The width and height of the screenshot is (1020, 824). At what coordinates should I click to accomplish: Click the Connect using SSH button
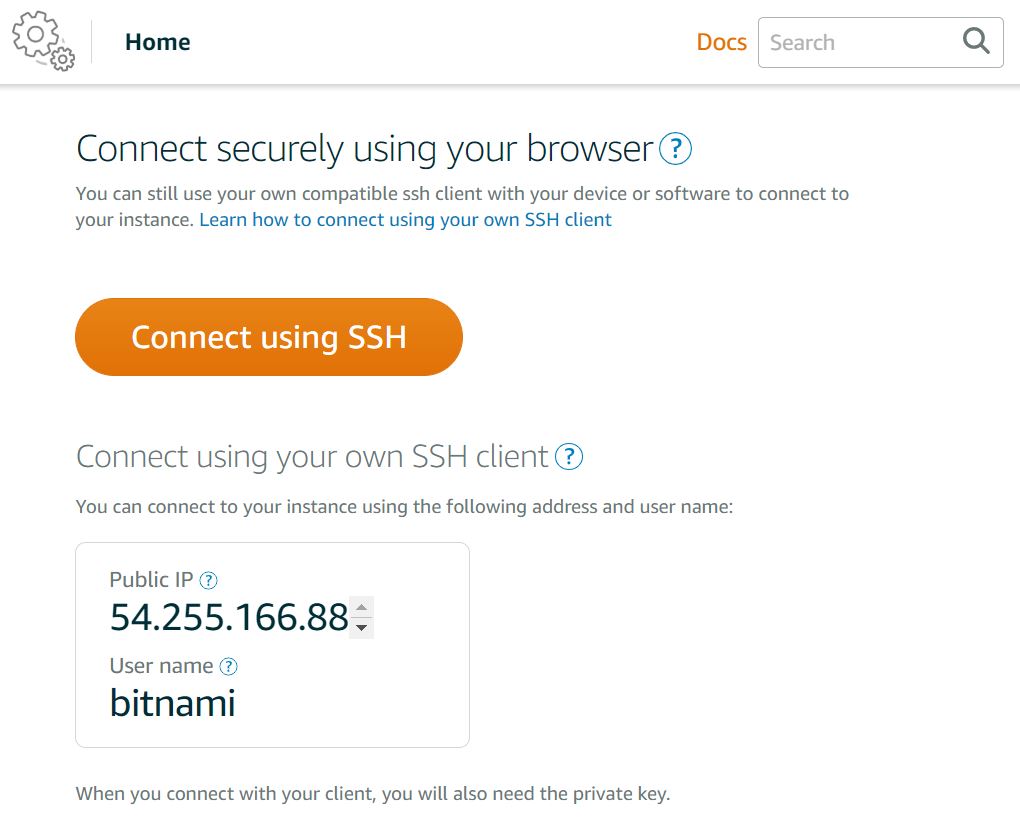point(269,337)
